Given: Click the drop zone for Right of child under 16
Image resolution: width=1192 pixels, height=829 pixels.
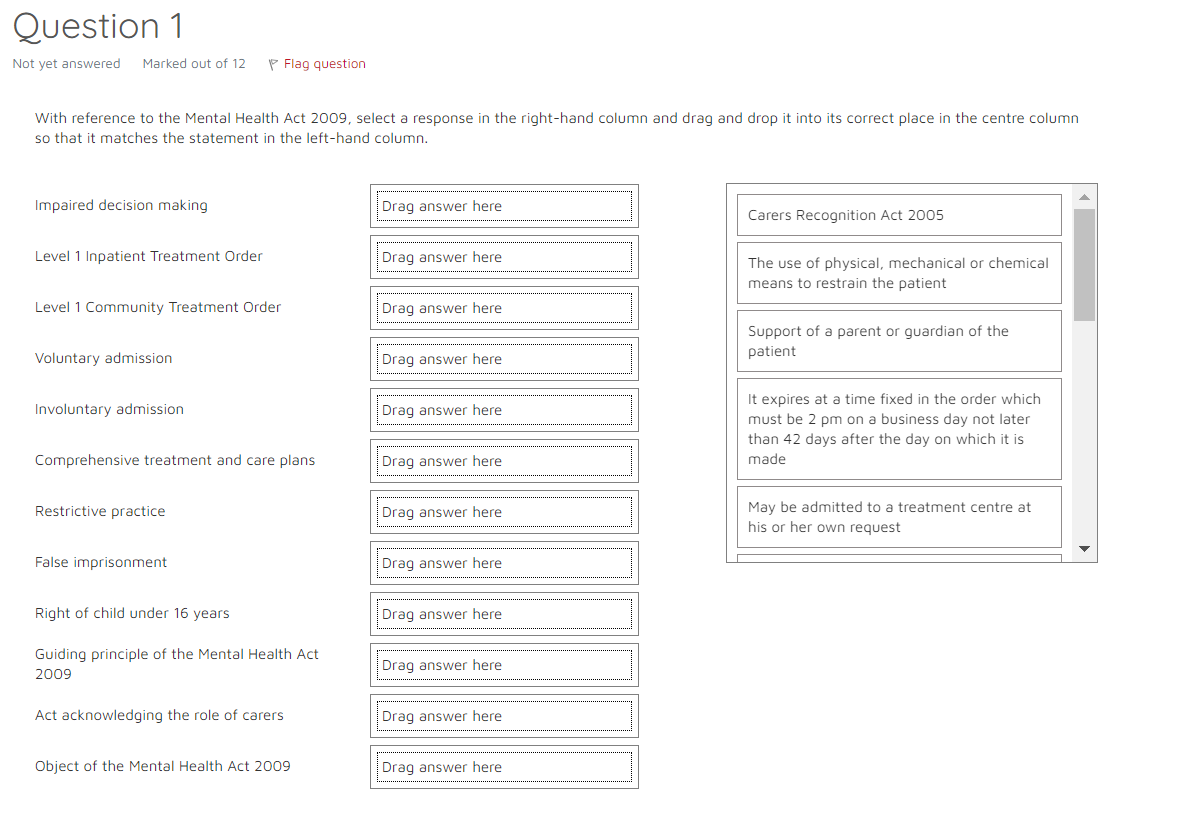Looking at the screenshot, I should click(x=504, y=614).
